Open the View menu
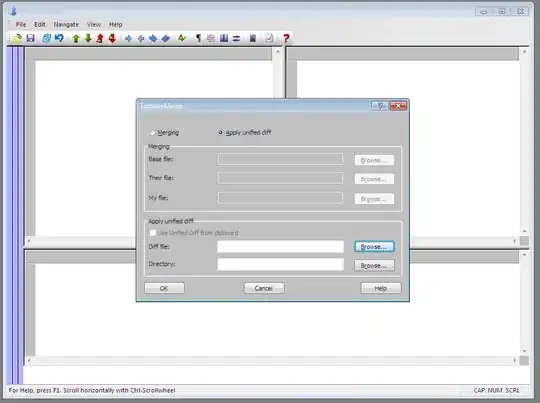540x403 pixels. point(94,24)
